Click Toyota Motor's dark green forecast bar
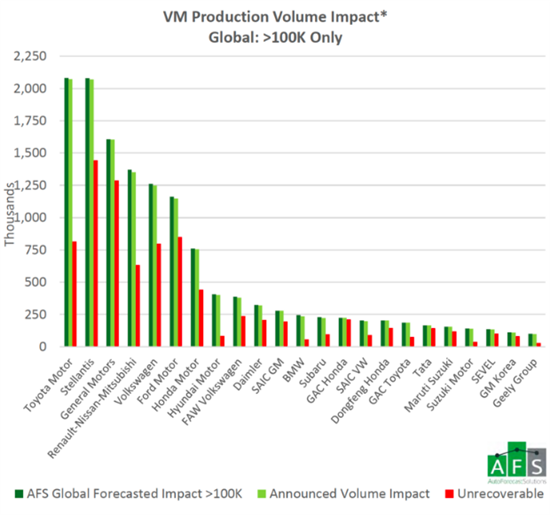 point(67,212)
